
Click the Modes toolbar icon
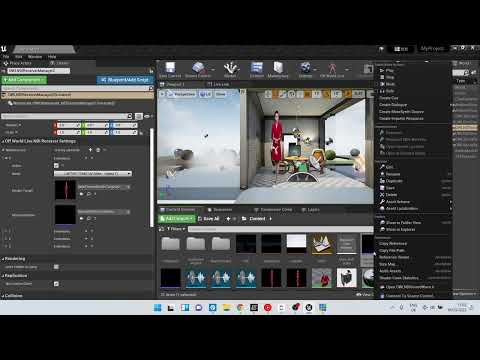[230, 68]
